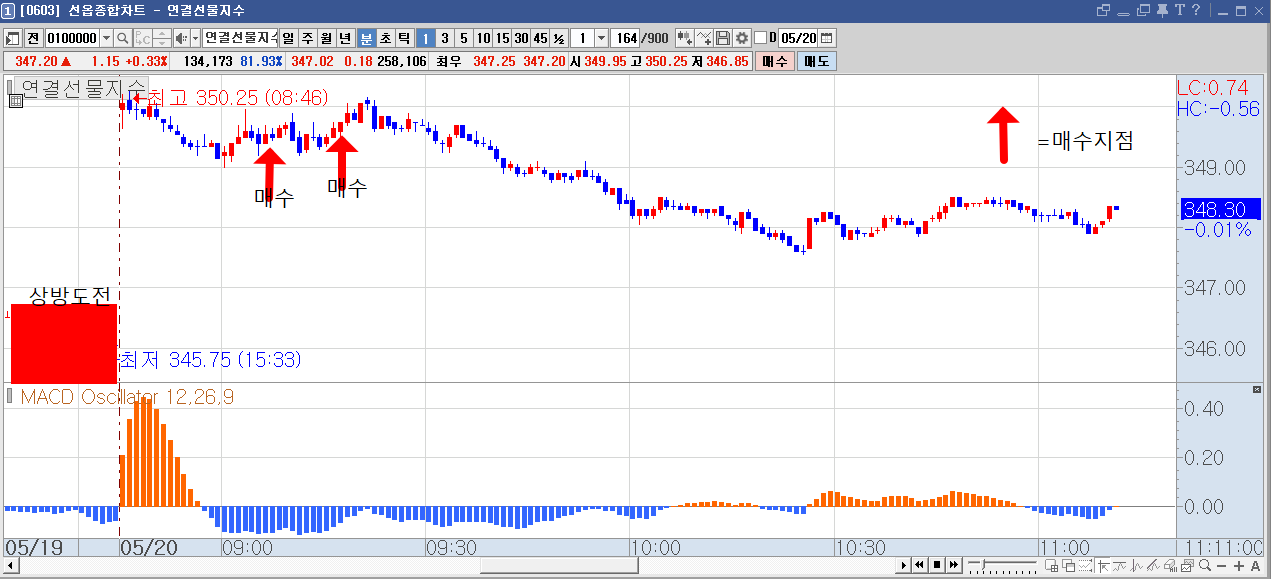The width and height of the screenshot is (1271, 579).
Task: Select the 틱 tick period toggle
Action: (x=404, y=38)
